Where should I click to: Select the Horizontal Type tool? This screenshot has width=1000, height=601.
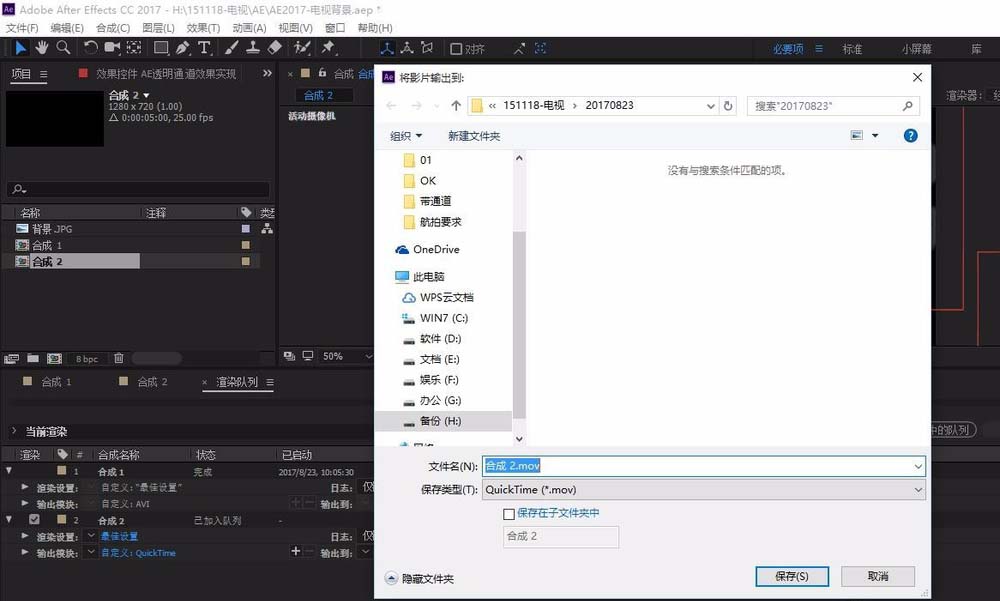pyautogui.click(x=205, y=47)
